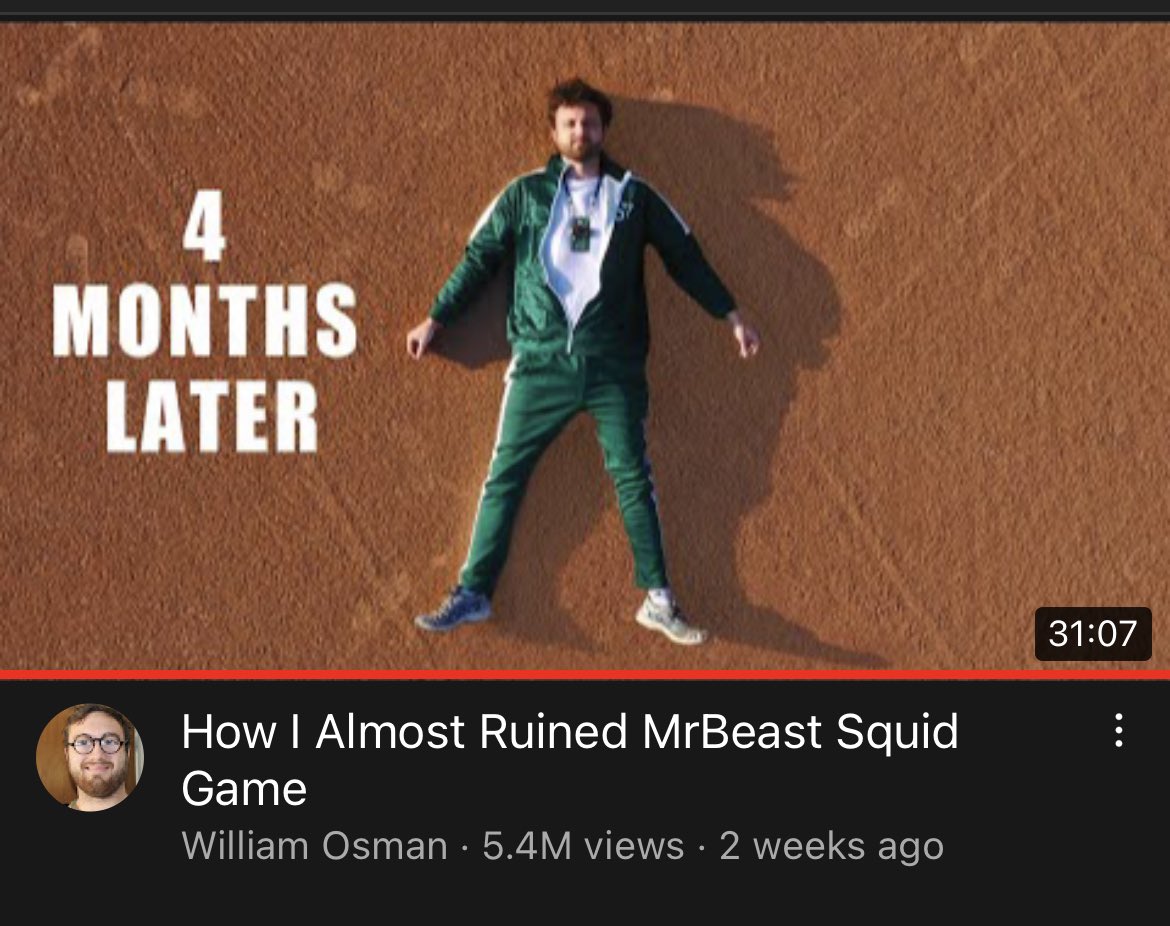Click the dark bar above thumbnail
This screenshot has width=1170, height=926.
pos(585,10)
